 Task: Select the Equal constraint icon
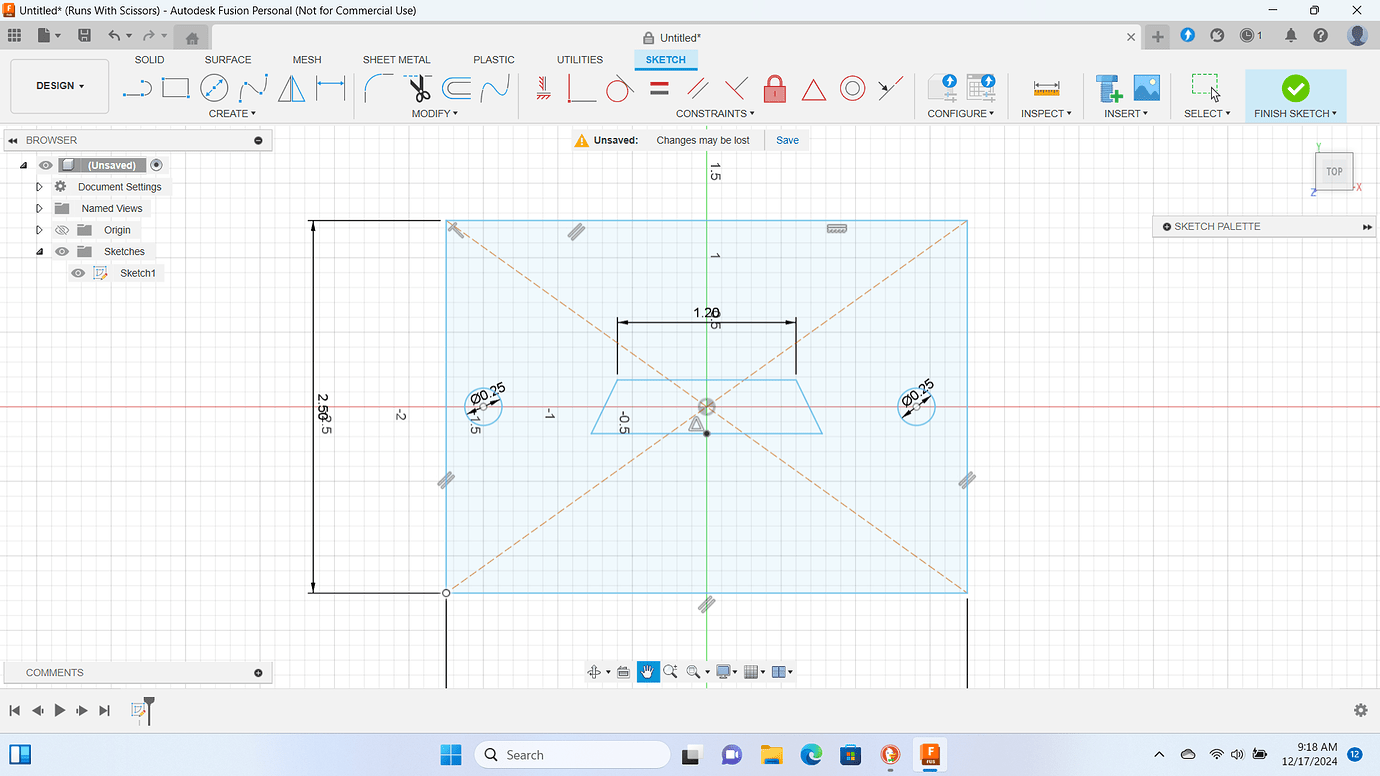coord(658,88)
